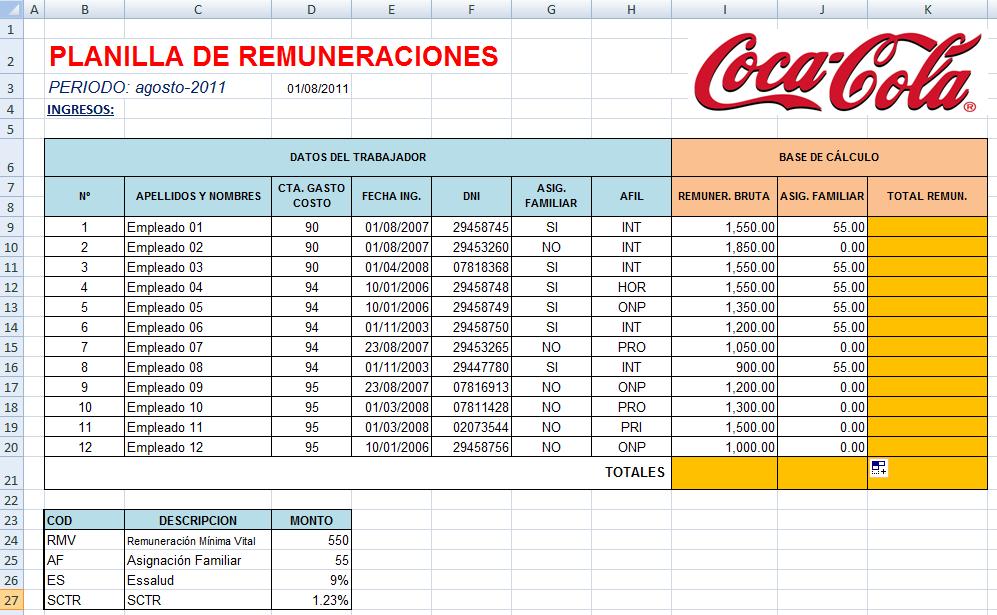Select the DATOS DEL TRABAJADOR header
Screen dimensions: 997x615
358,157
